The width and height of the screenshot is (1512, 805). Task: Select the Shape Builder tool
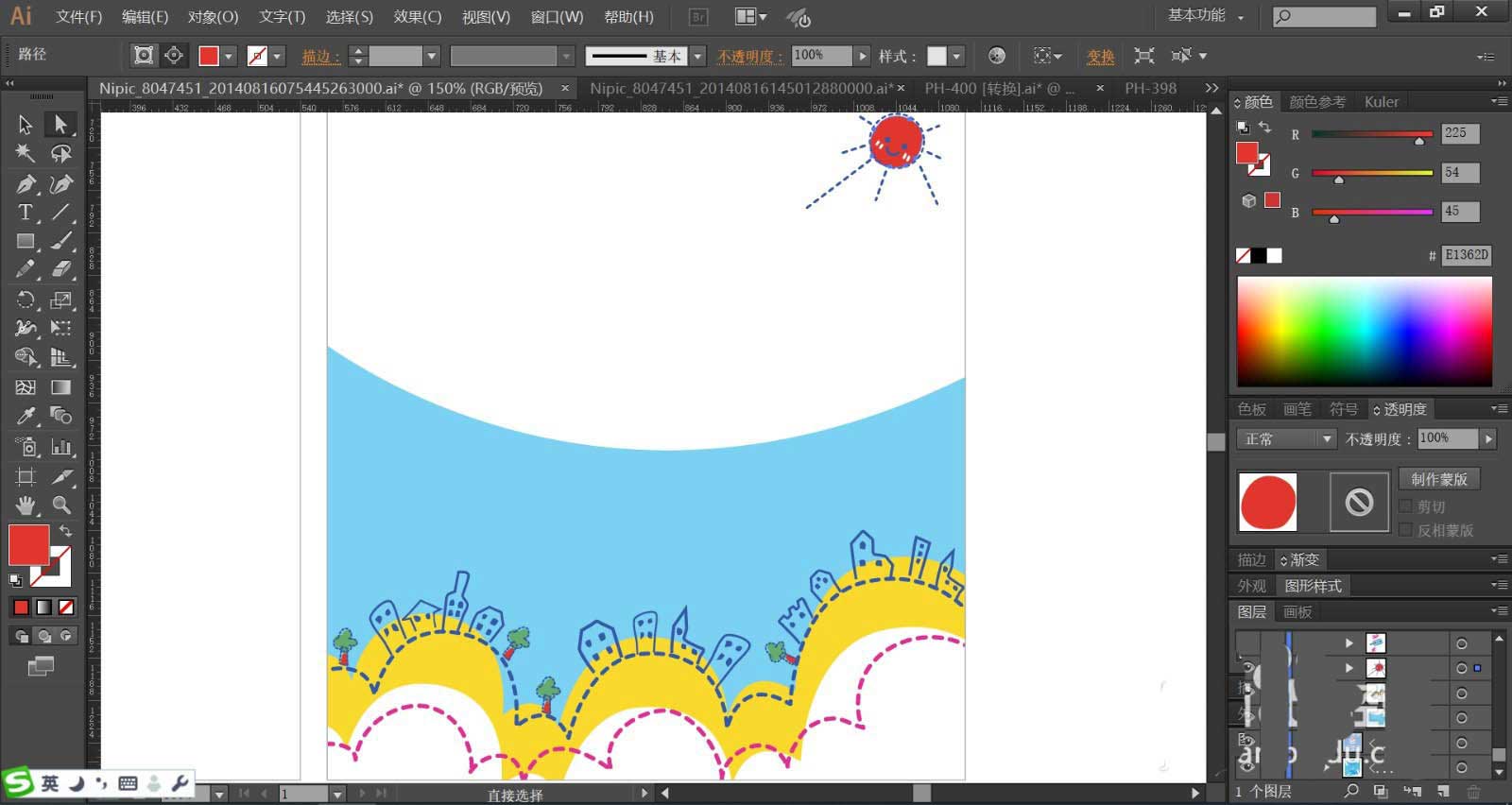click(26, 357)
